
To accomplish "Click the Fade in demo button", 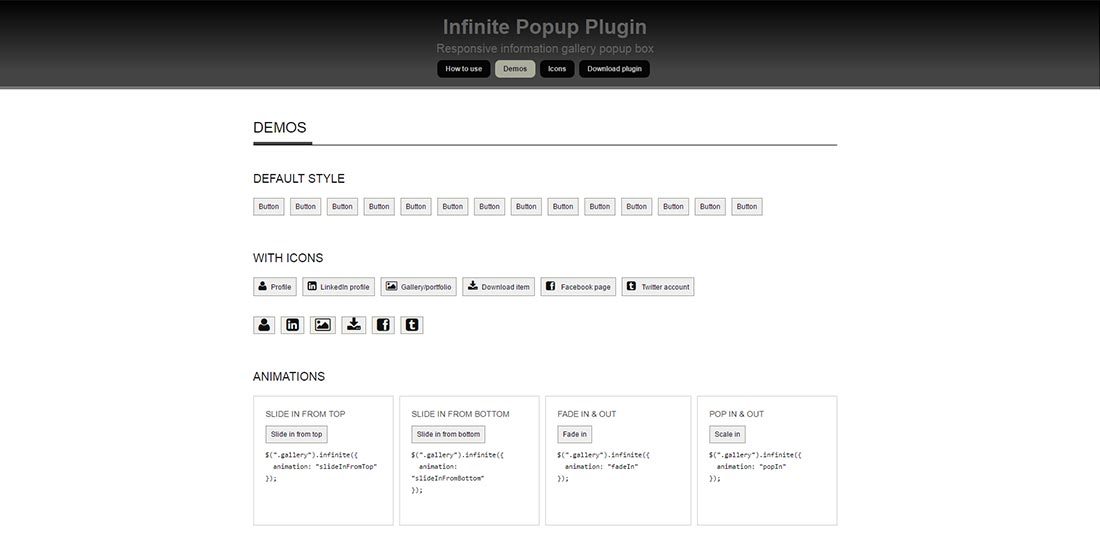I will coord(575,434).
